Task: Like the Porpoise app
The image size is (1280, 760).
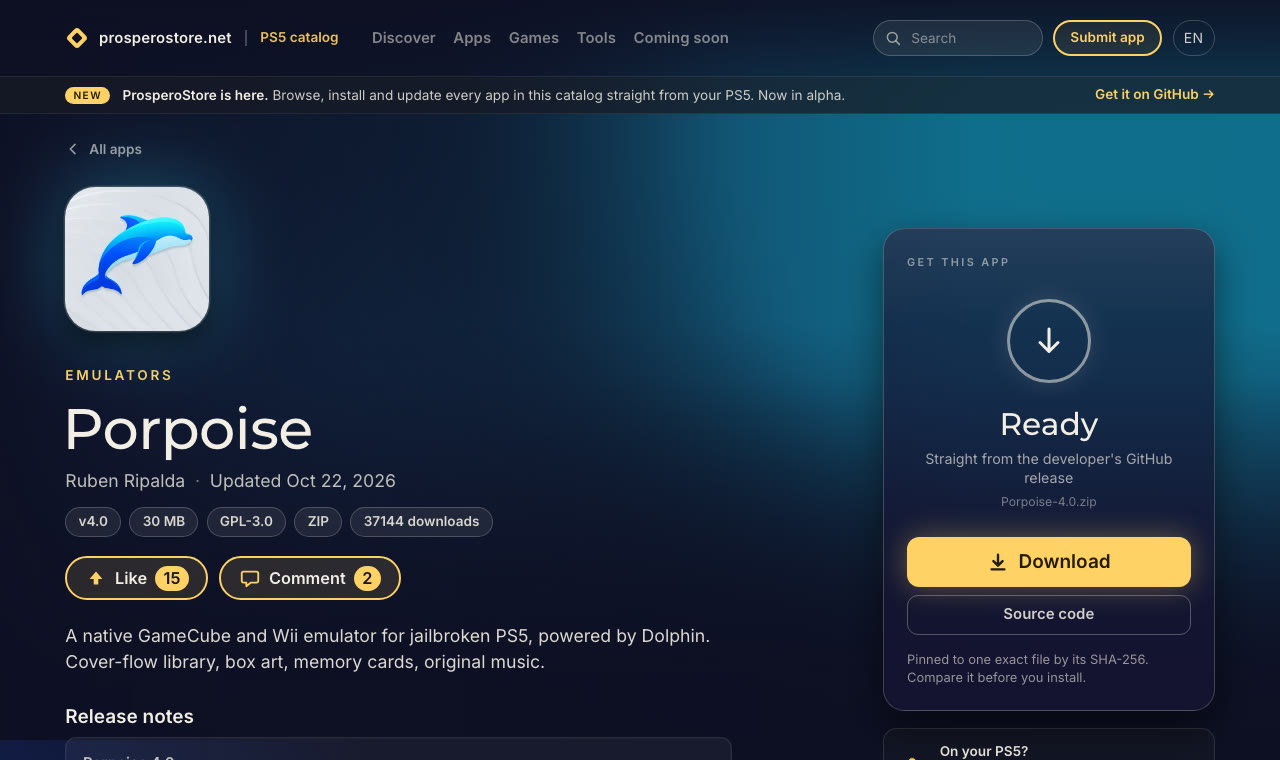Action: coord(136,578)
